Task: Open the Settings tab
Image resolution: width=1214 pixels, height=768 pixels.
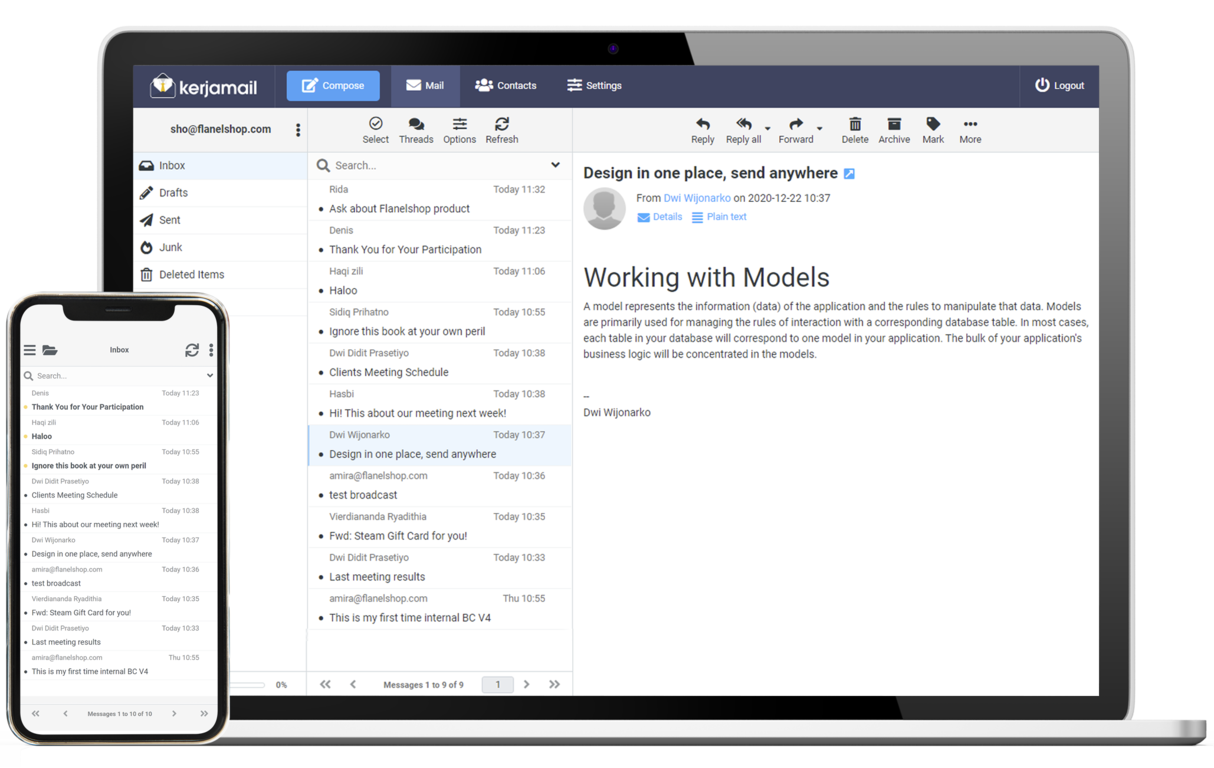Action: click(594, 86)
